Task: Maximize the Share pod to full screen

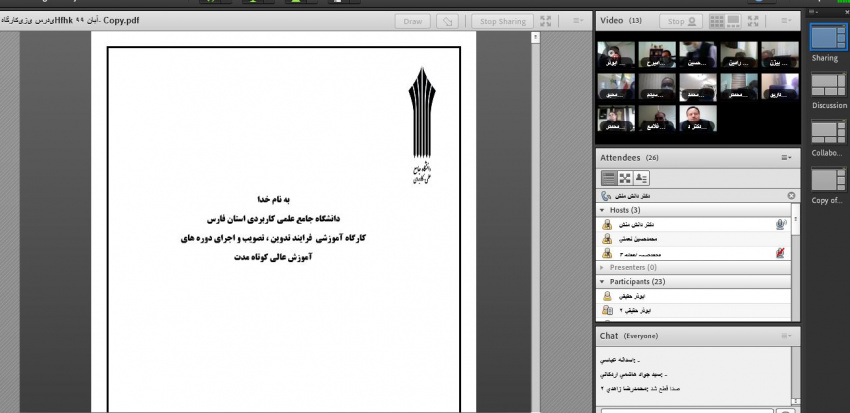Action: [546, 21]
